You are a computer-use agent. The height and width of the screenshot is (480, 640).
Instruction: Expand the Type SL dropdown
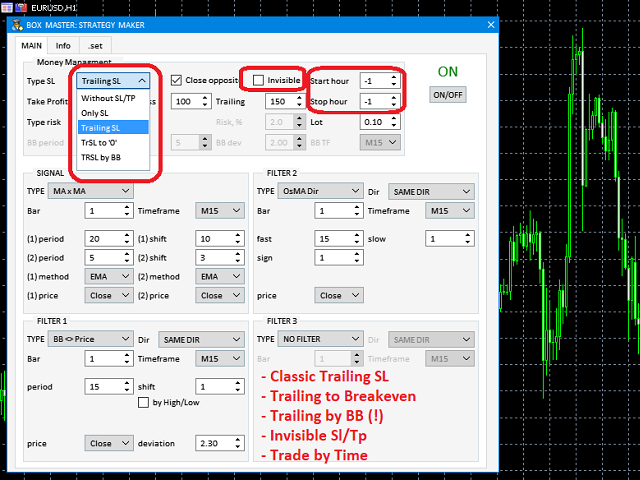click(114, 80)
